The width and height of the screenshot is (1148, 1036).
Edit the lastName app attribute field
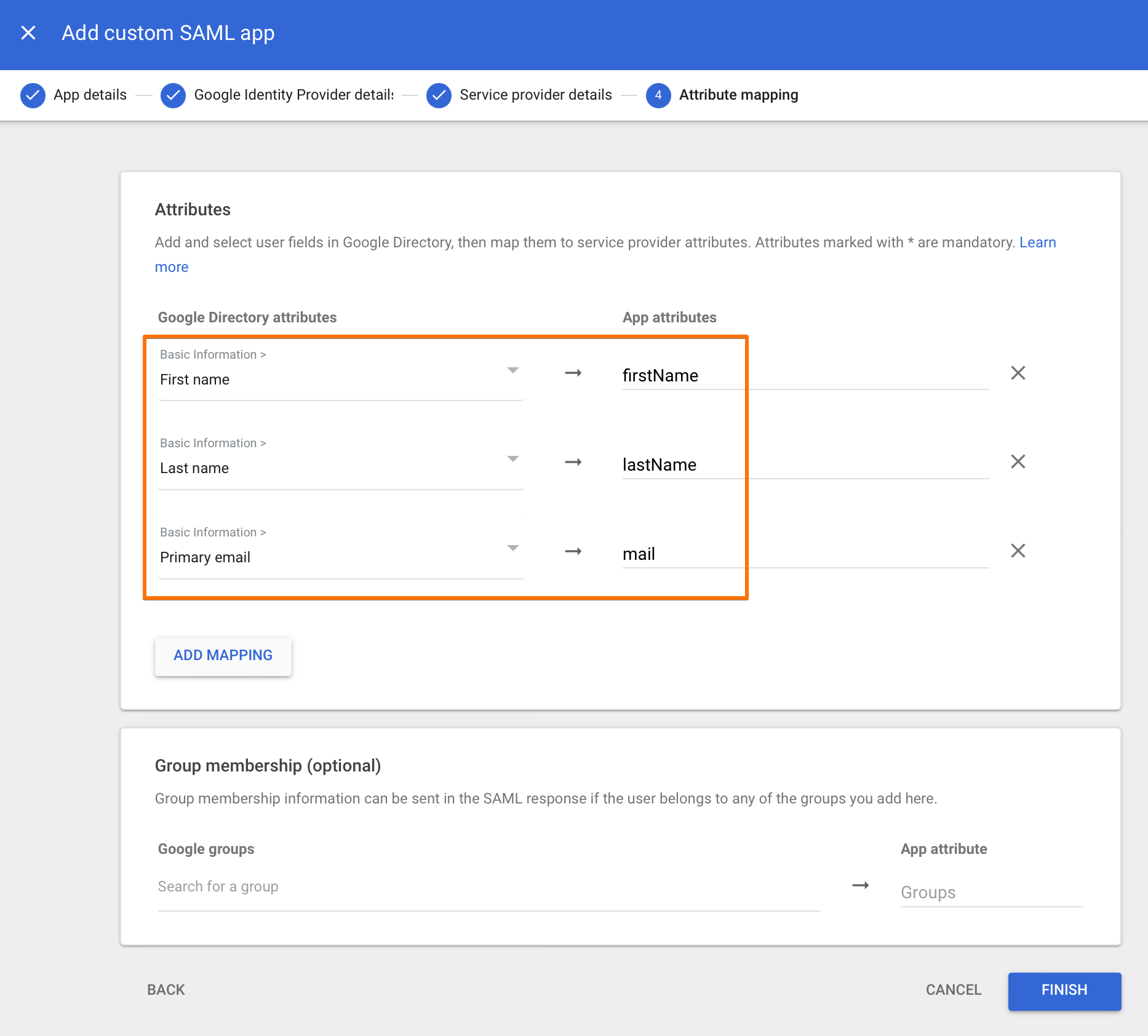coord(805,464)
